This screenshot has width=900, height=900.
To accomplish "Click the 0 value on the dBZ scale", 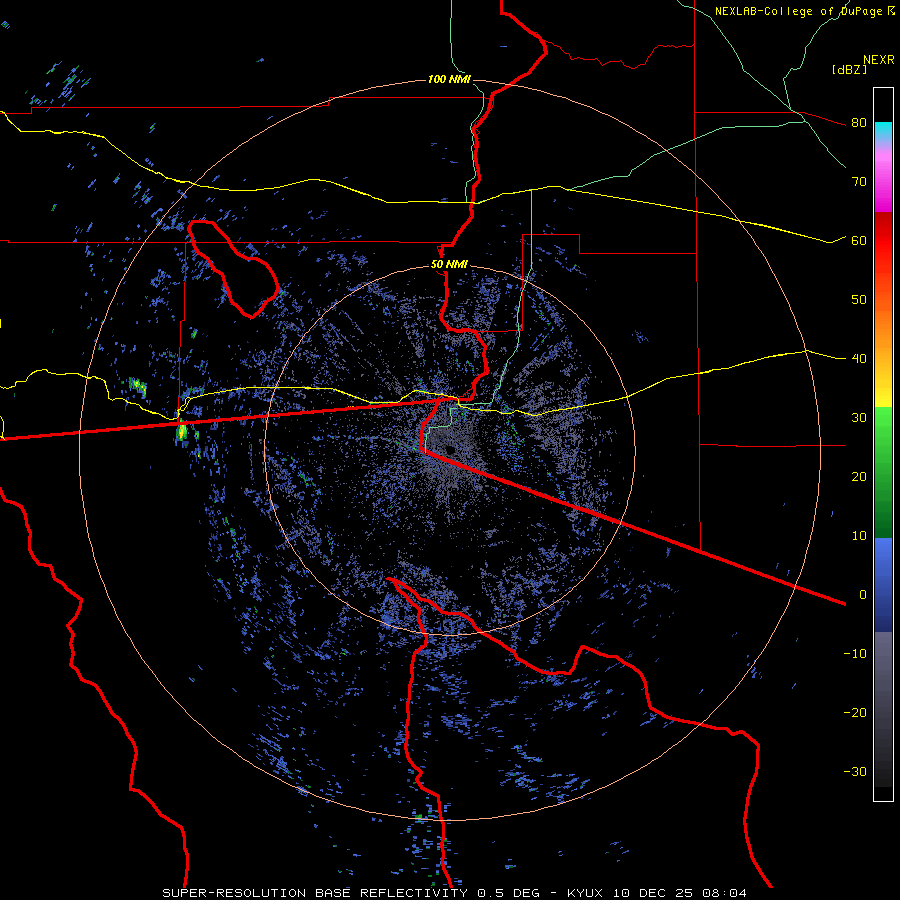I will point(863,595).
